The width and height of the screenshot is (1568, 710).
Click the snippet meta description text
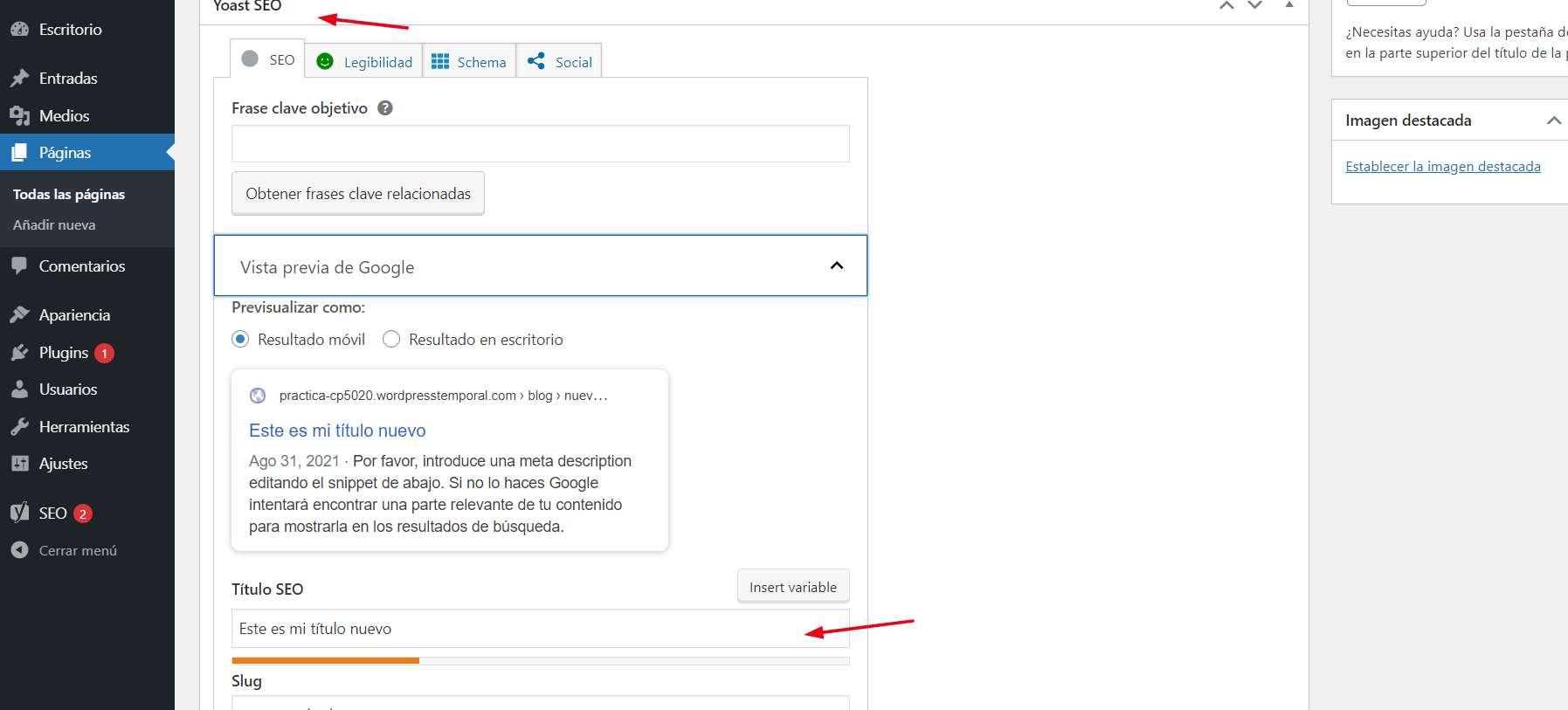(440, 493)
